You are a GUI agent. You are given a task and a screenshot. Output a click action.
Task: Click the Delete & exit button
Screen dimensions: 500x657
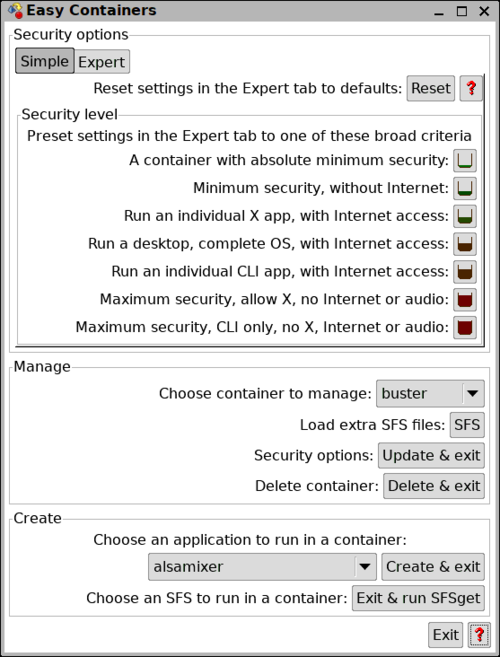[434, 486]
